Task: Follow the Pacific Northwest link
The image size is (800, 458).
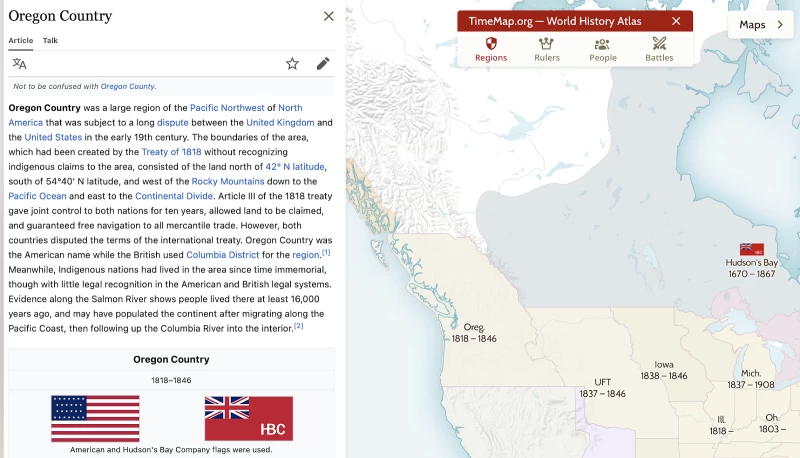Action: point(227,107)
